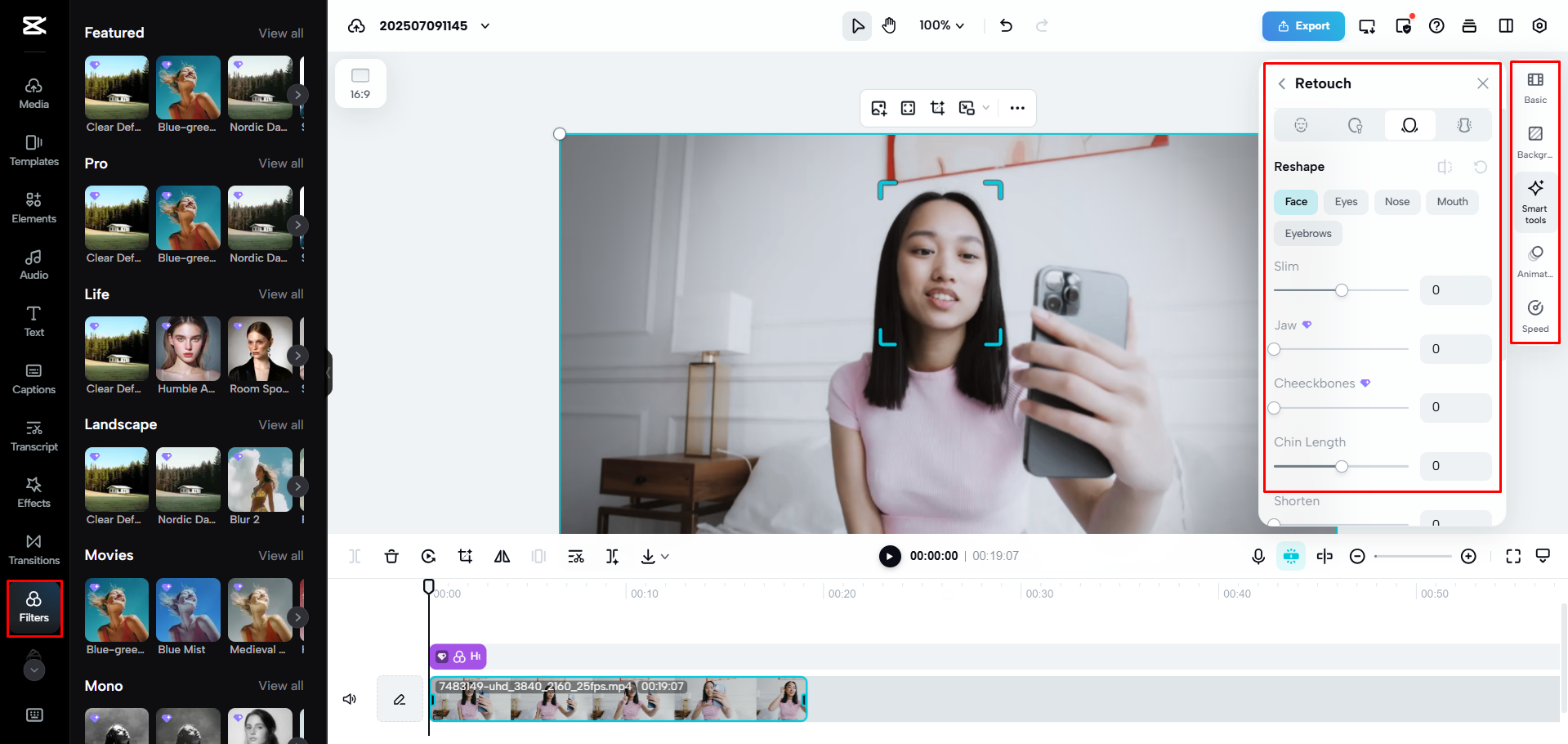This screenshot has height=744, width=1568.
Task: Crop the selected video clip
Action: coord(465,556)
